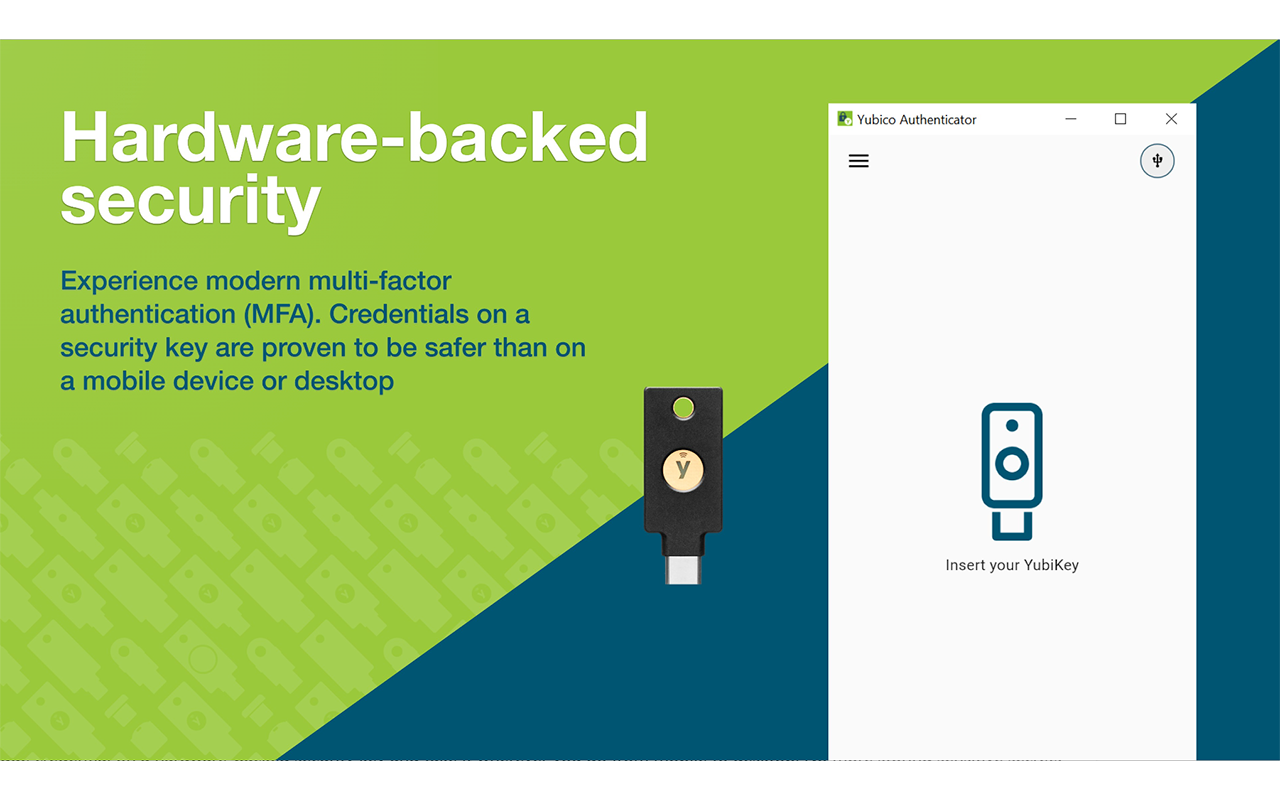
Task: Click the round USB device button
Action: click(x=1157, y=161)
